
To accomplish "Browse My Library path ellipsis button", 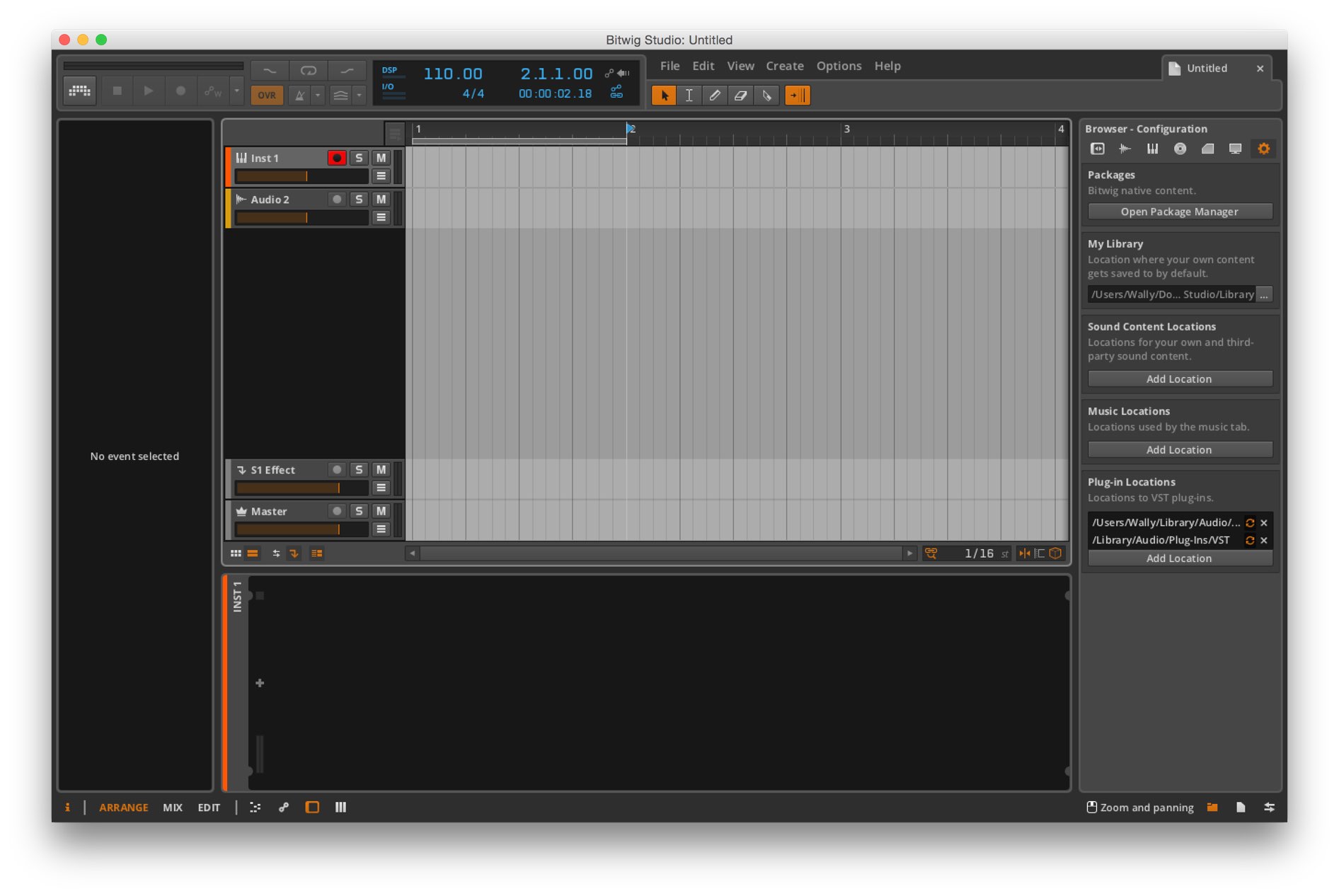I will click(1264, 294).
